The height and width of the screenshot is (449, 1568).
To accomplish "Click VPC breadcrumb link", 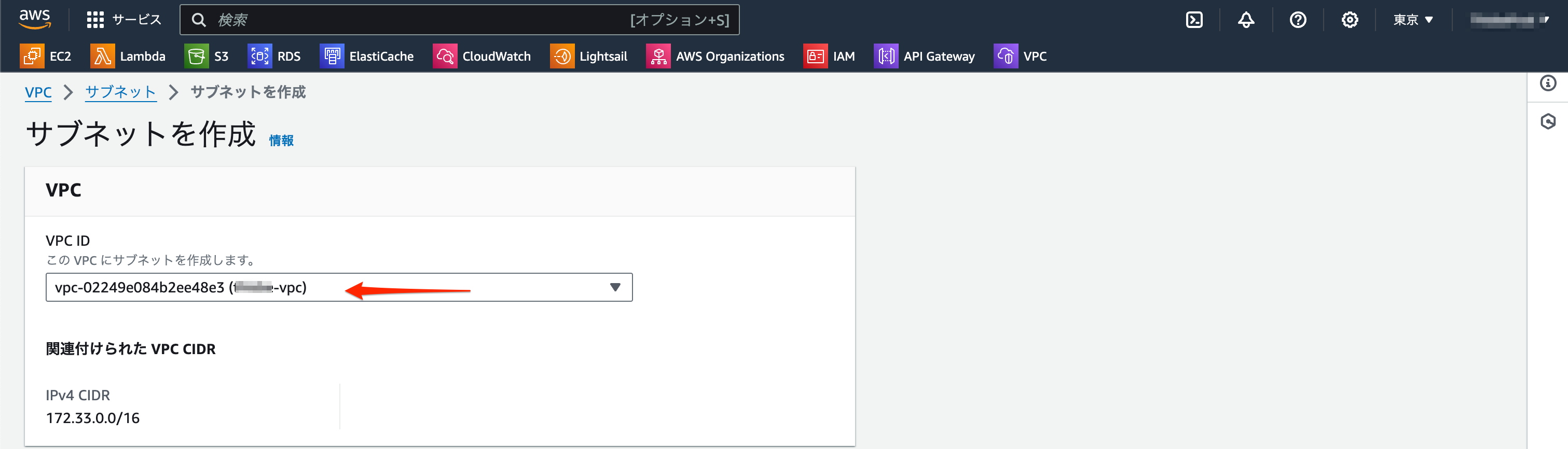I will [38, 92].
